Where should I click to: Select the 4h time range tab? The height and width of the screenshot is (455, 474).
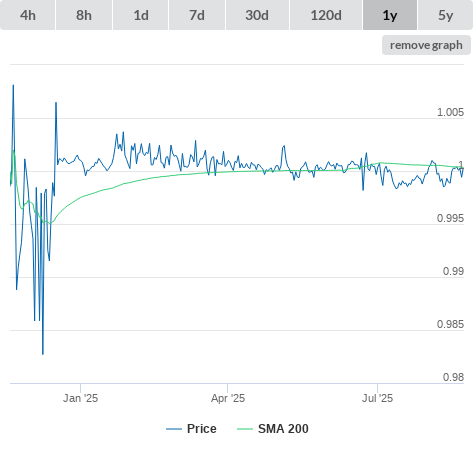[x=28, y=15]
